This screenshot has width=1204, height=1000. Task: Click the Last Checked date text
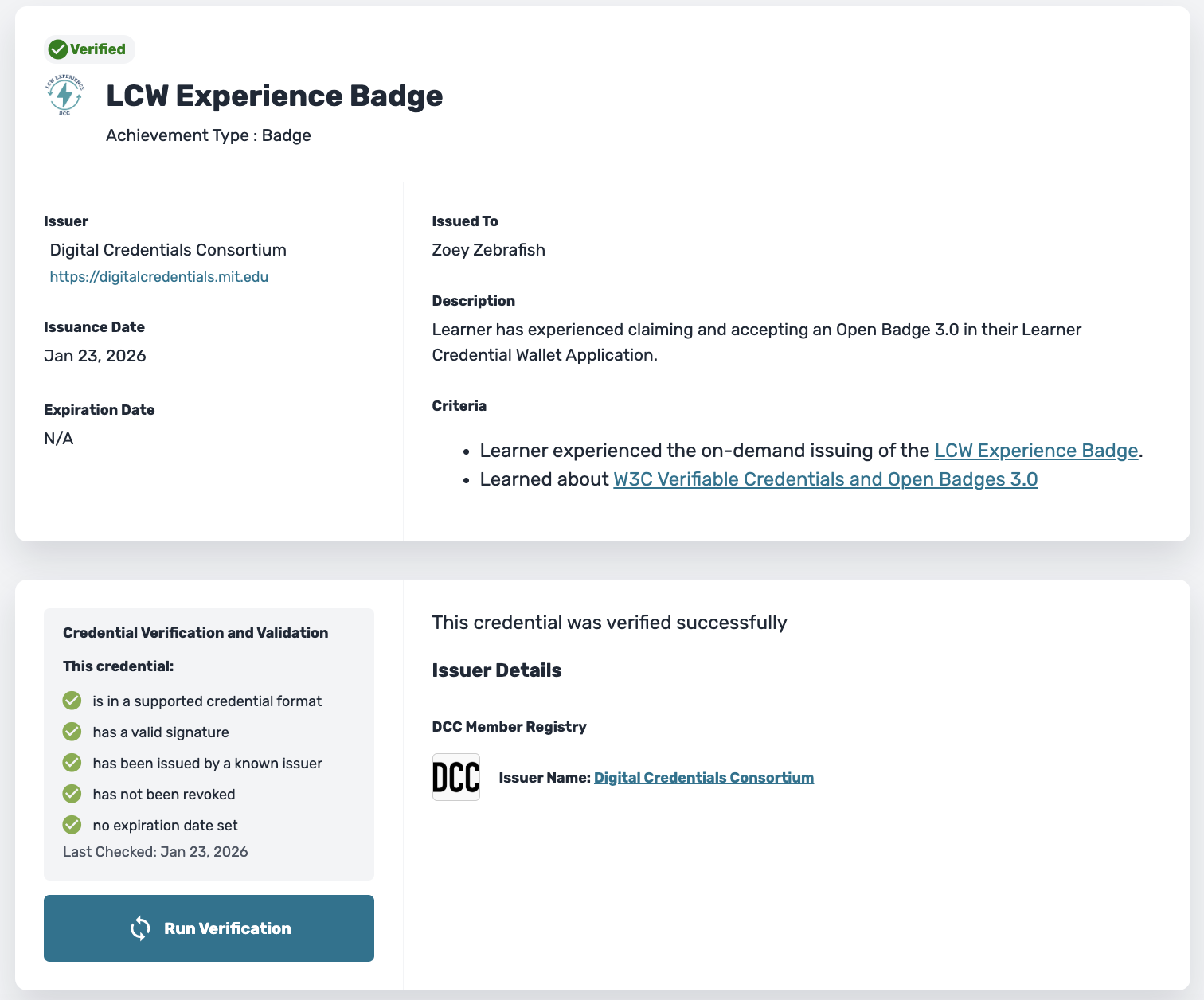tap(155, 852)
